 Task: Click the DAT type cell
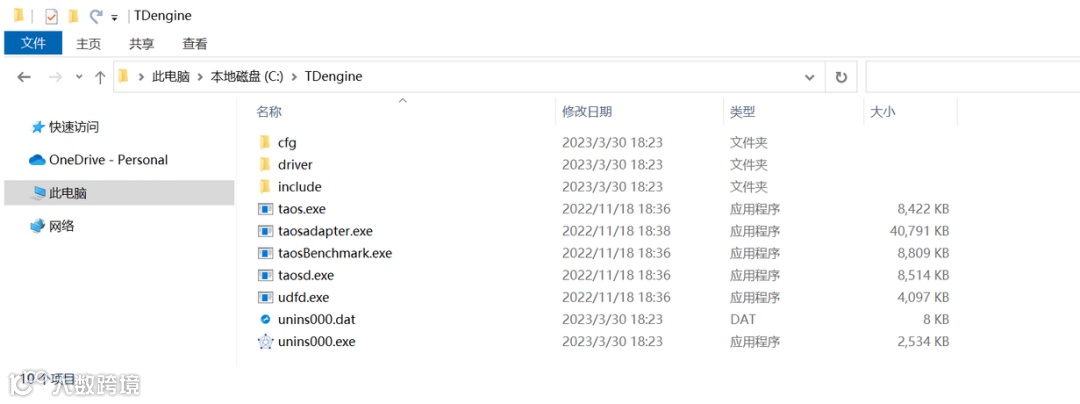pos(742,319)
